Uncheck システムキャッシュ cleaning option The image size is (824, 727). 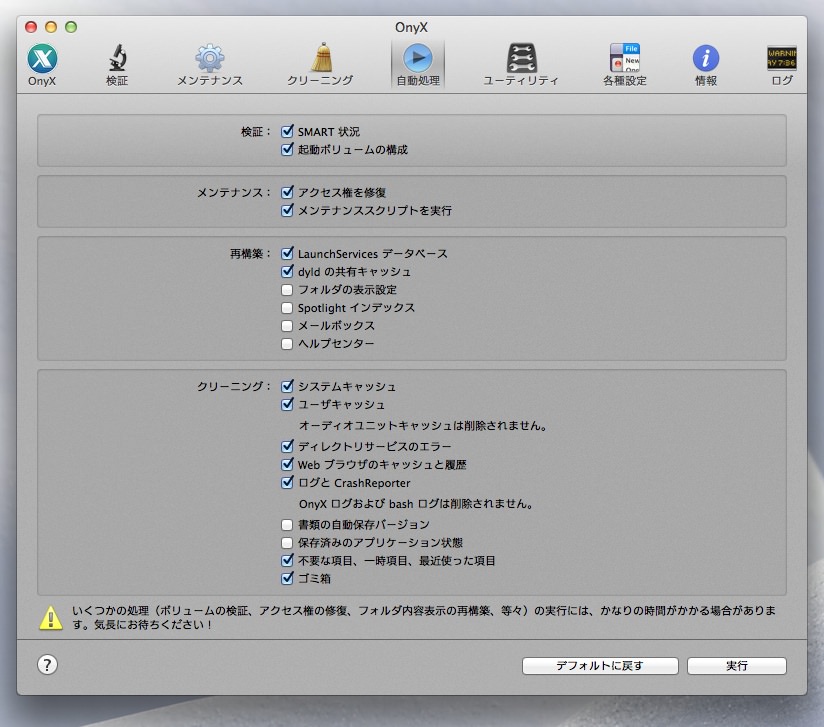point(287,386)
